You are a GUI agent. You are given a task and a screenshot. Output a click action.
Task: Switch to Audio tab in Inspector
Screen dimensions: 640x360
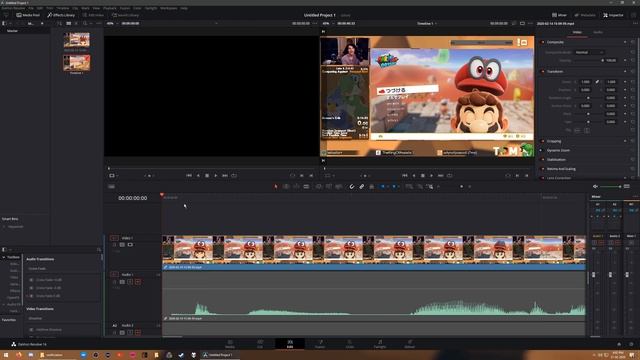pyautogui.click(x=598, y=32)
